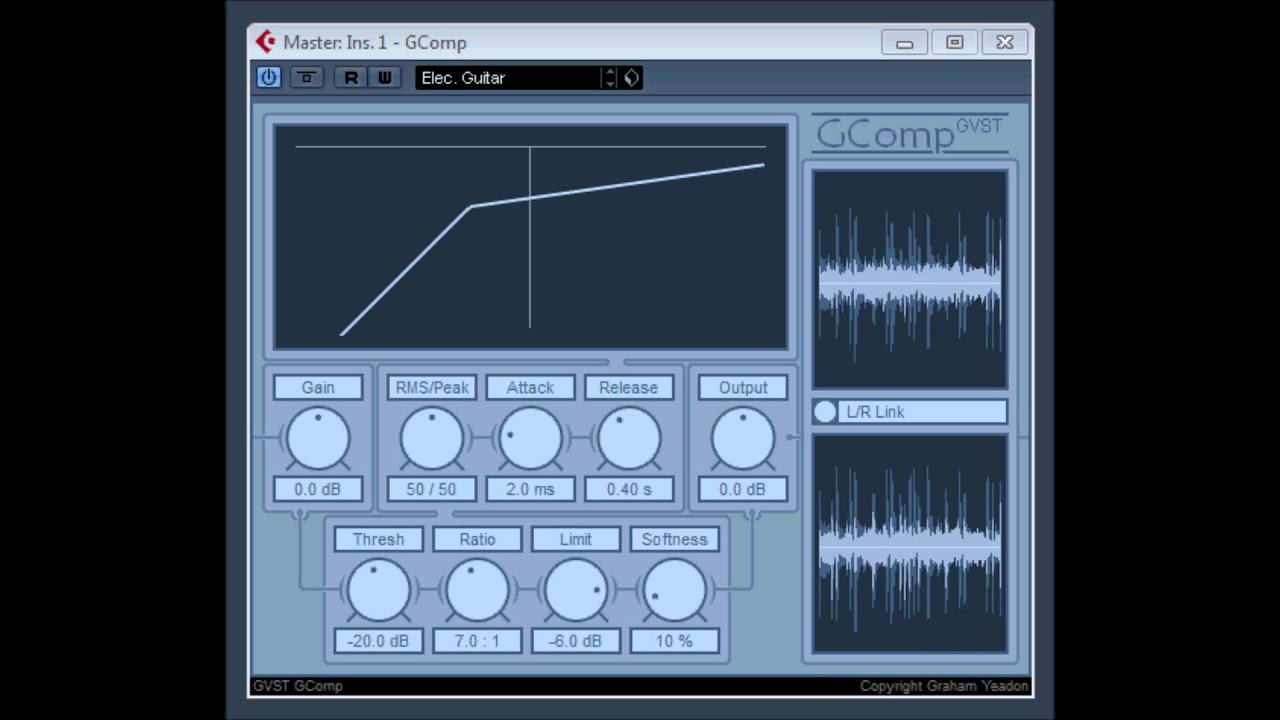Click the 0.40 s release value
The width and height of the screenshot is (1280, 720).
[x=629, y=489]
